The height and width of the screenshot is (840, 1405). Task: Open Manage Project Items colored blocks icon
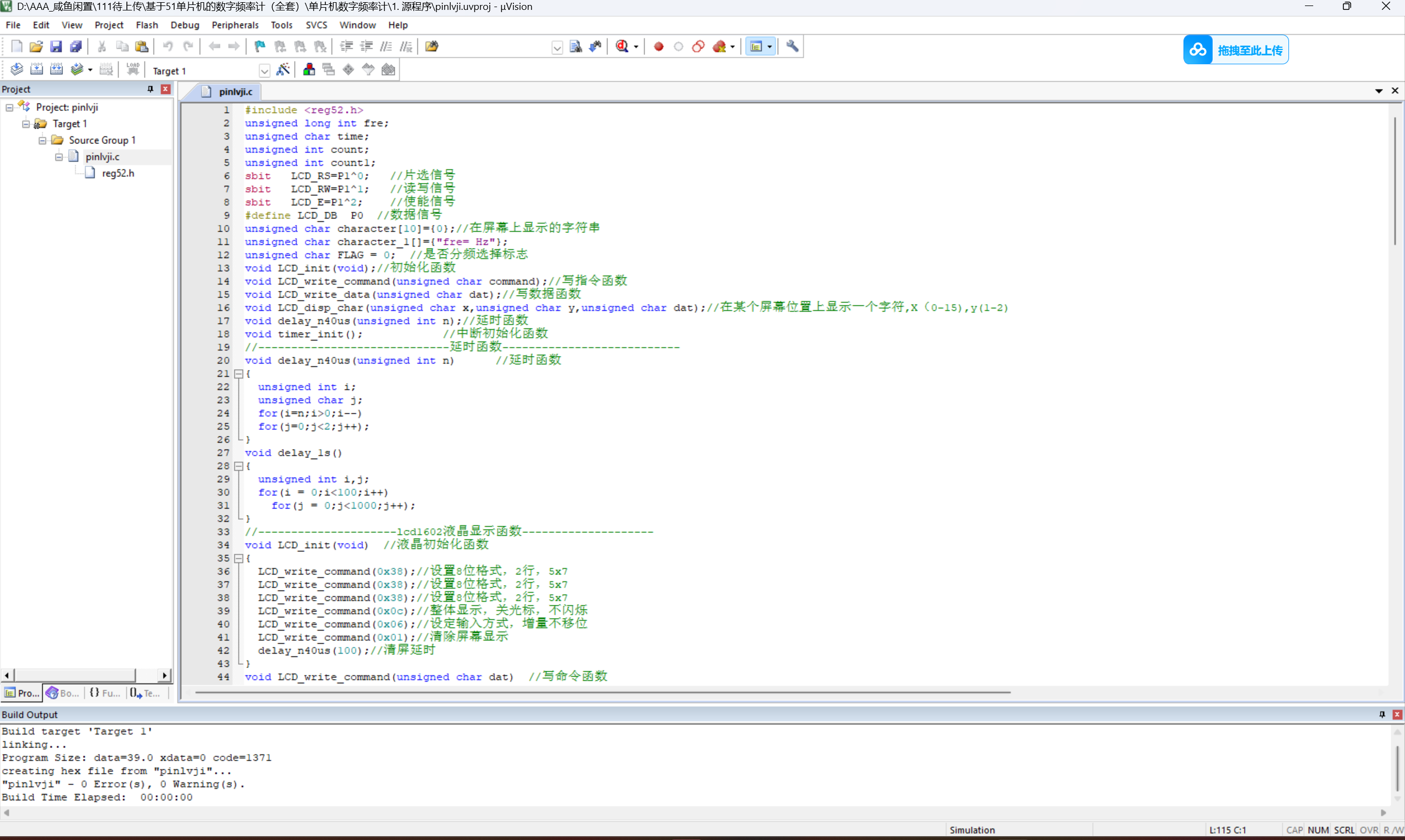pyautogui.click(x=309, y=70)
